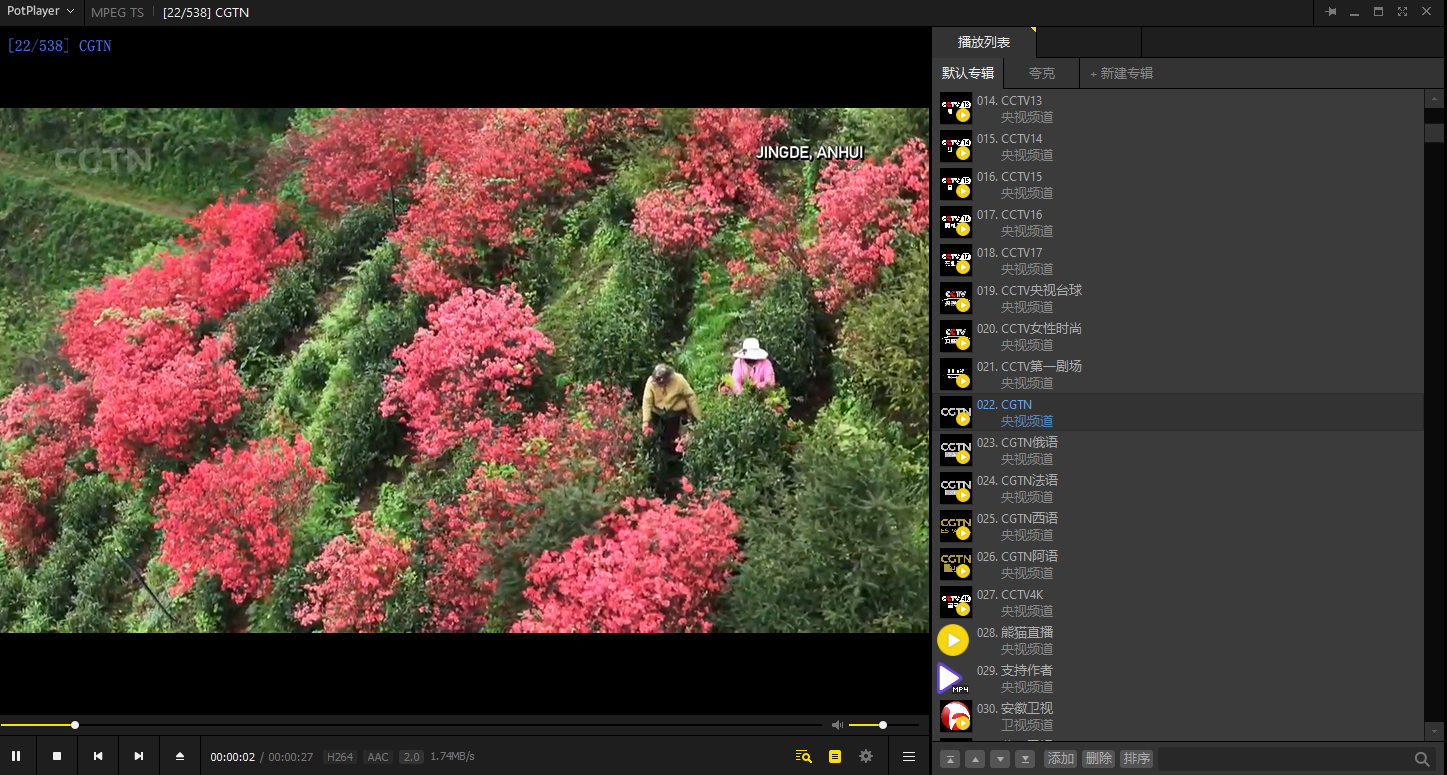Select playlist item 020. CCTV女性时尚
Viewport: 1447px width, 775px height.
click(x=1178, y=337)
